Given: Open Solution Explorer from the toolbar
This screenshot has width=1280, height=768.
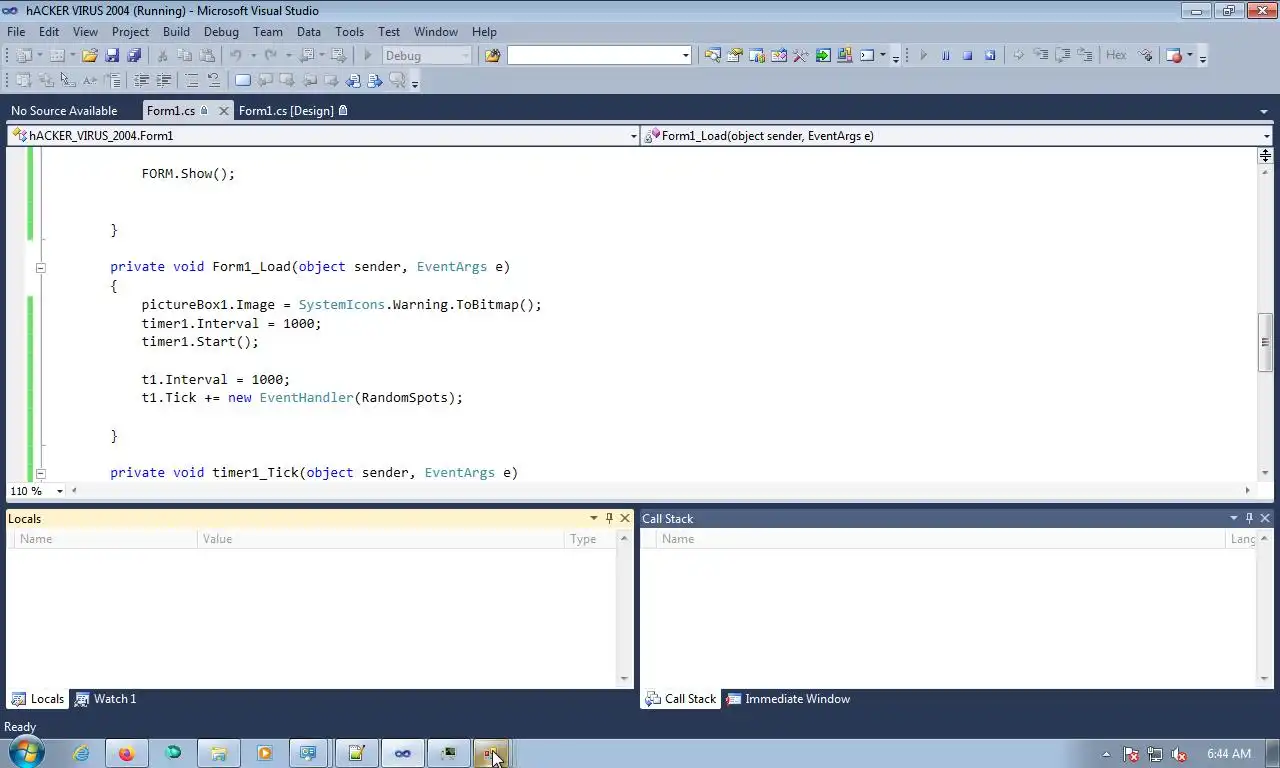Looking at the screenshot, I should point(712,56).
